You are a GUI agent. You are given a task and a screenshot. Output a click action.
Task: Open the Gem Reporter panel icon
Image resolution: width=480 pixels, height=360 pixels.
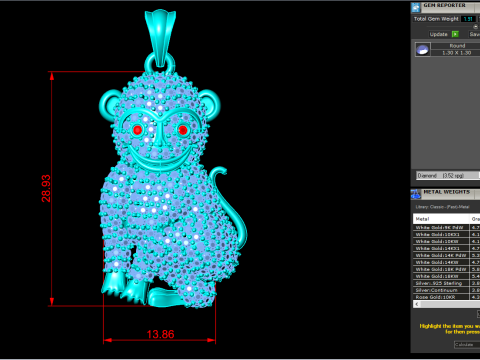(x=416, y=7)
